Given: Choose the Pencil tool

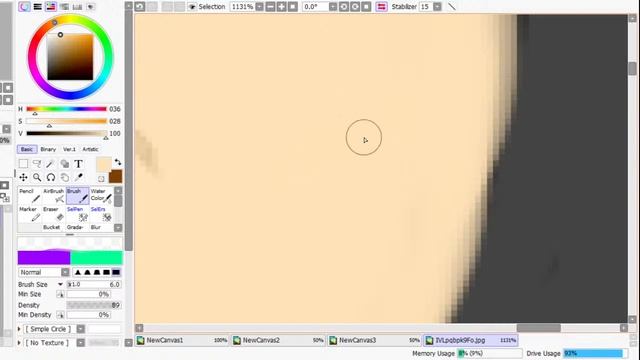Looking at the screenshot, I should [30, 196].
